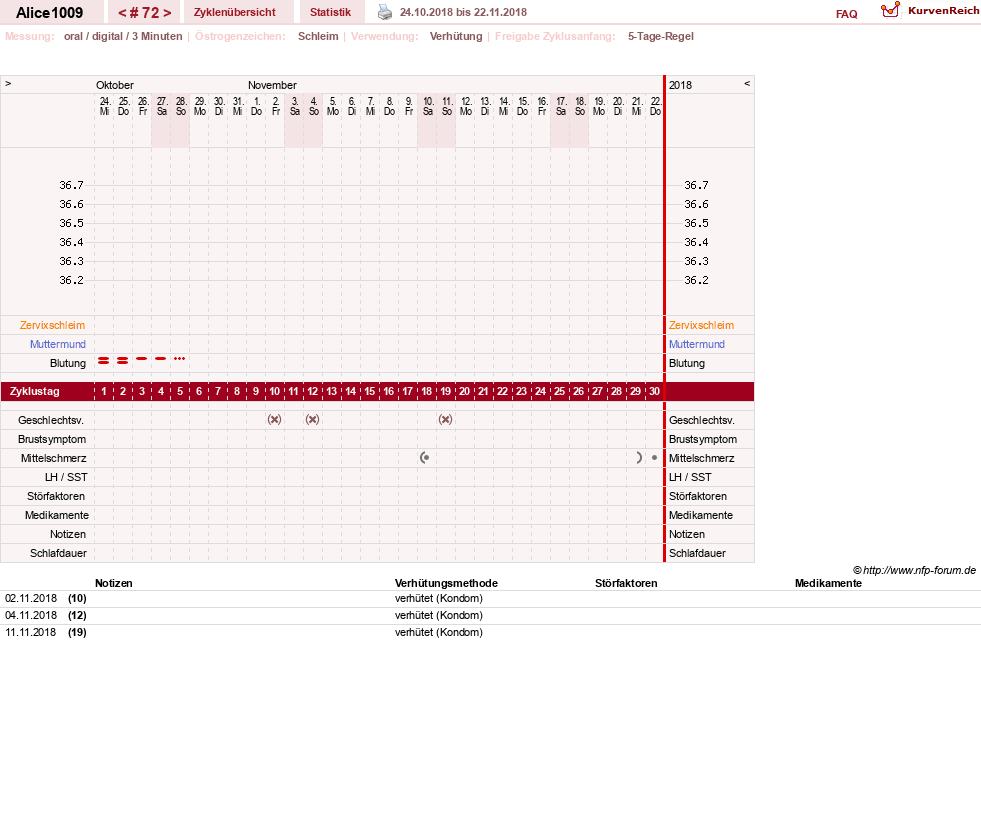Click intercourse marker on cycle day 12
The height and width of the screenshot is (822, 981).
coord(313,420)
